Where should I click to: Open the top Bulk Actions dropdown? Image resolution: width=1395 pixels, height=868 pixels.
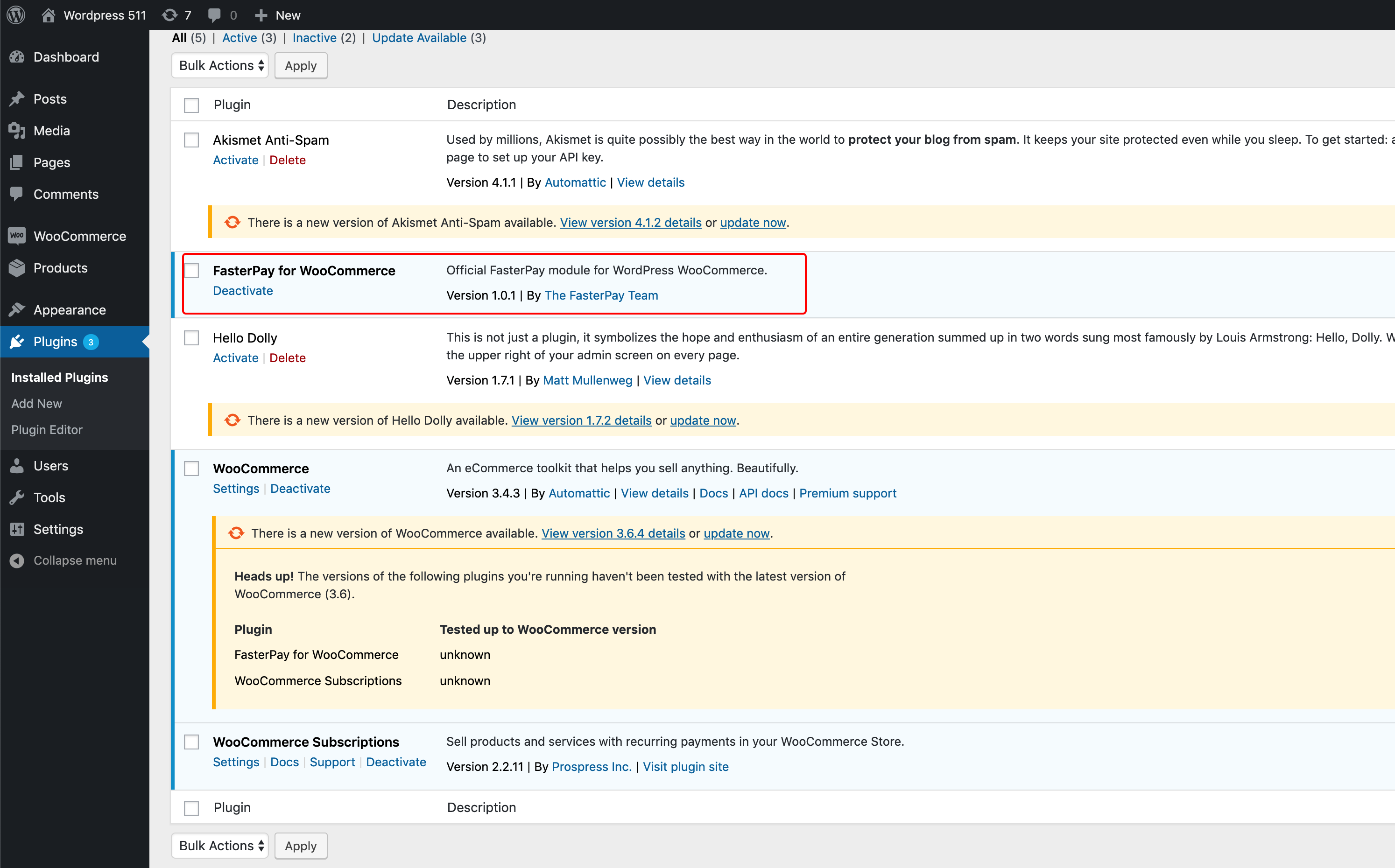[220, 65]
